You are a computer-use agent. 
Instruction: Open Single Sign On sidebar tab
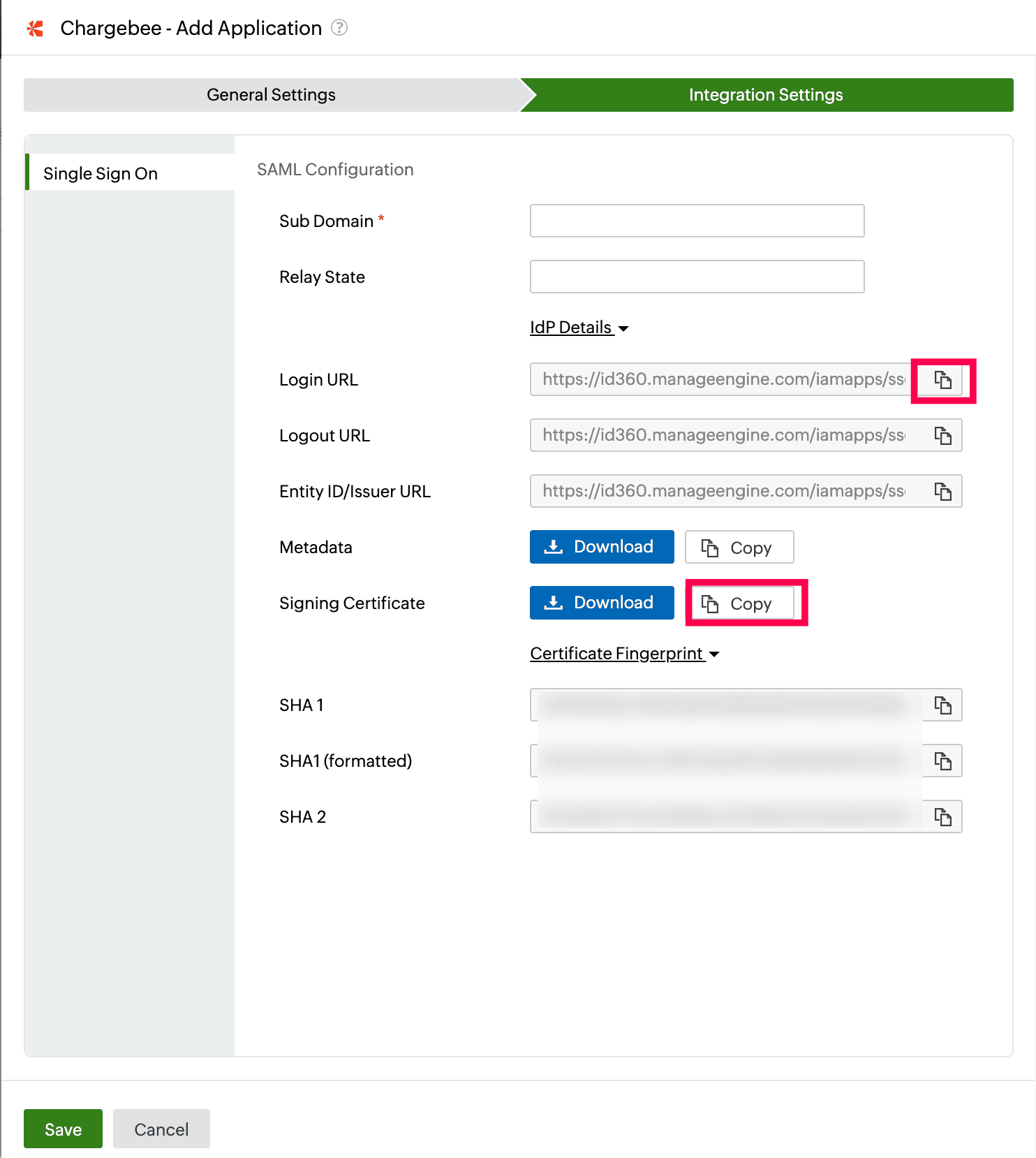click(x=130, y=173)
